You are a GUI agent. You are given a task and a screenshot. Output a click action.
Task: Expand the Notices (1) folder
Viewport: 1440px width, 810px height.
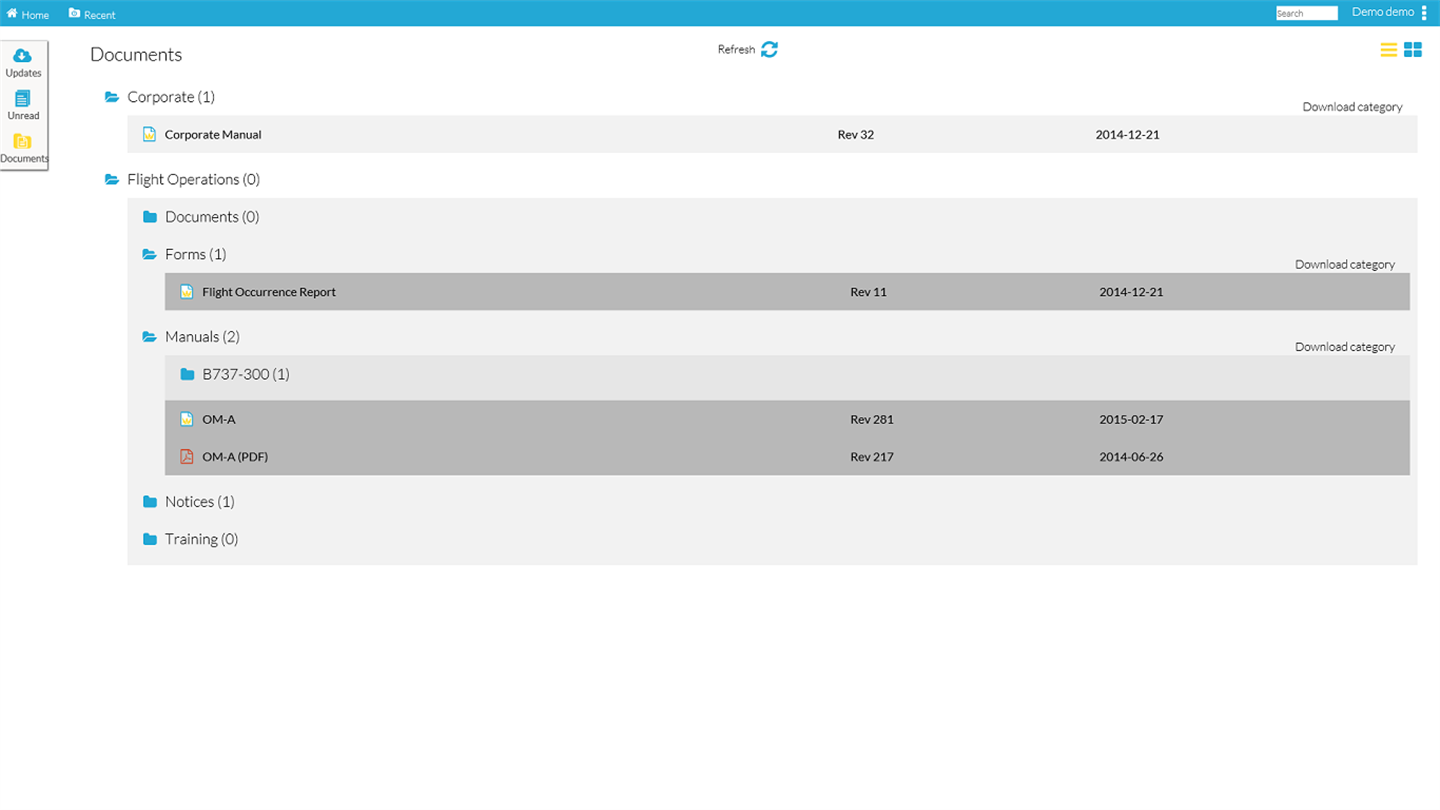(150, 502)
